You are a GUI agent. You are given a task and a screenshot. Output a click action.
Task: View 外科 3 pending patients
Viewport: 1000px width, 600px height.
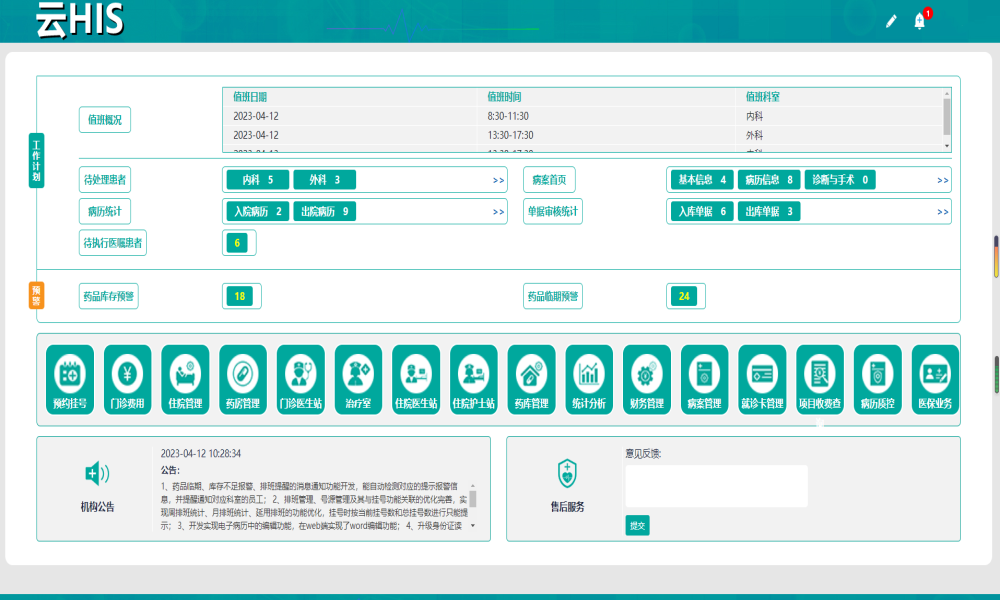point(325,180)
